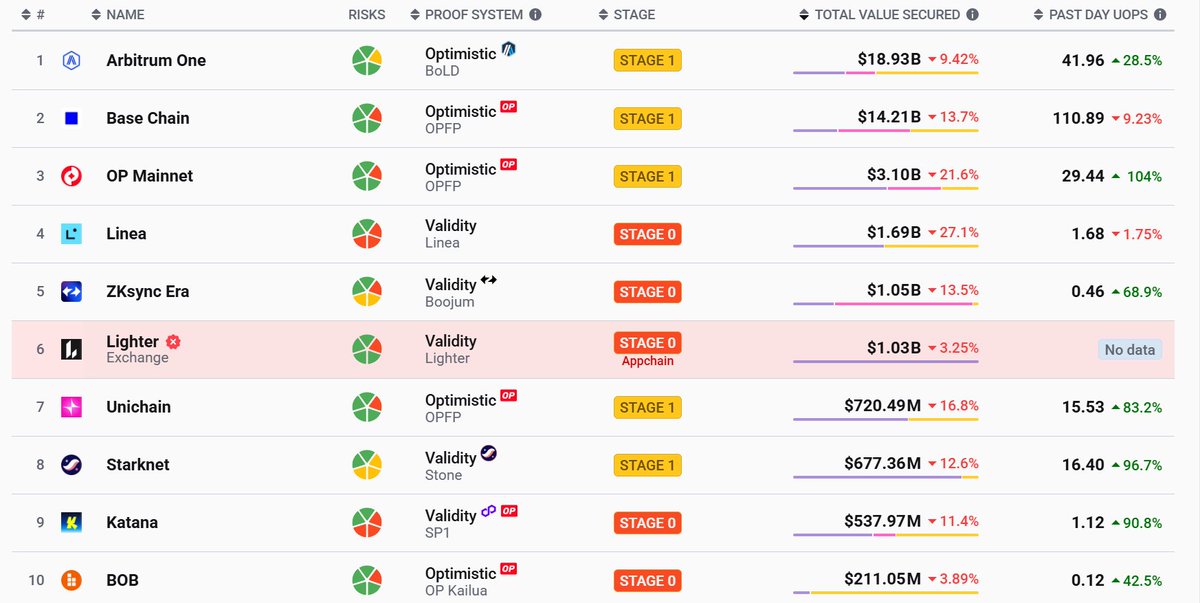Viewport: 1200px width, 603px height.
Task: Click the Starknet risk pie icon
Action: pyautogui.click(x=367, y=465)
